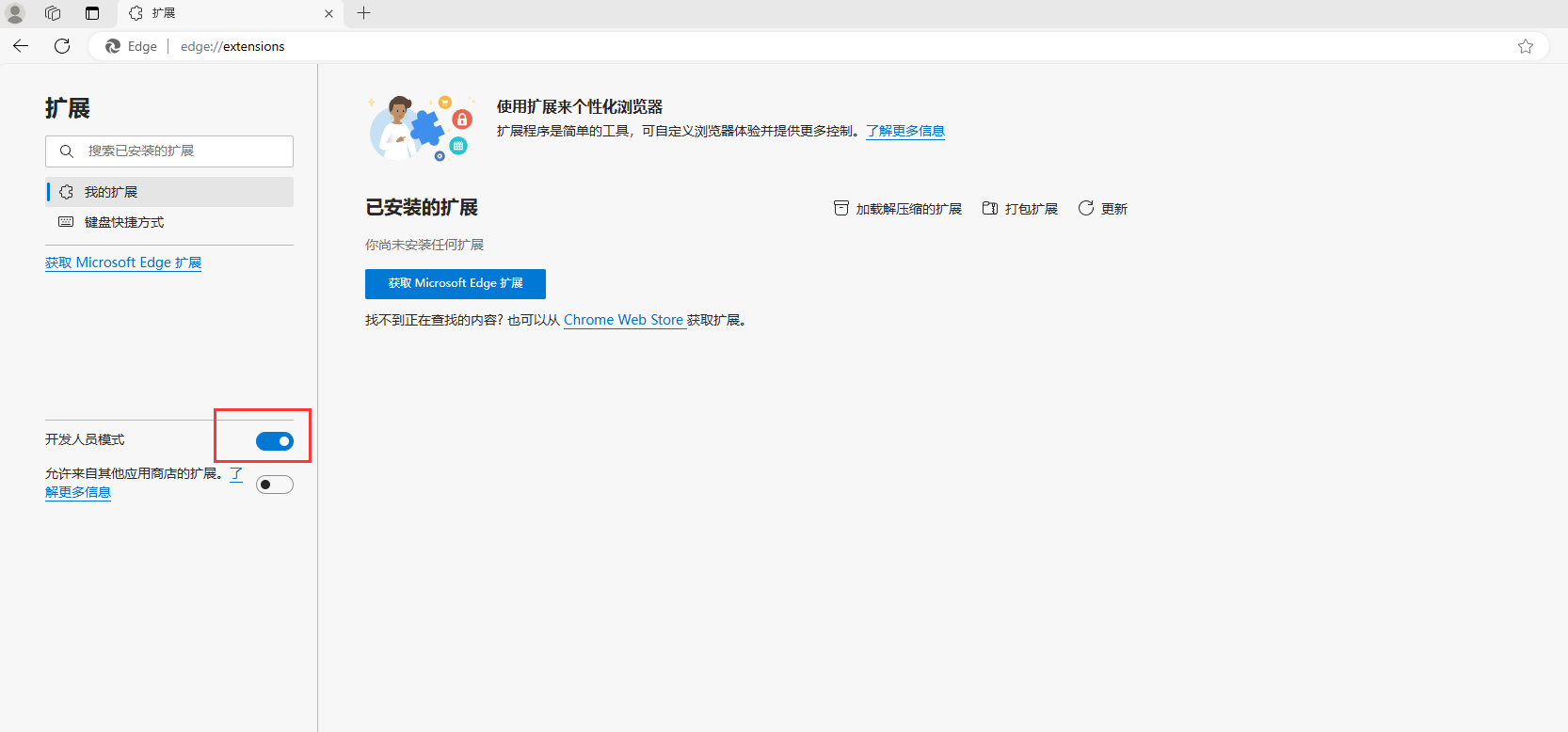
Task: Click the edge://extensions address text
Action: pos(232,46)
